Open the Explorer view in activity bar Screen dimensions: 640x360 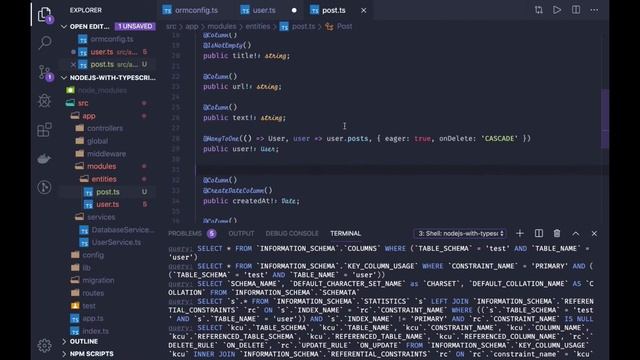(x=44, y=15)
